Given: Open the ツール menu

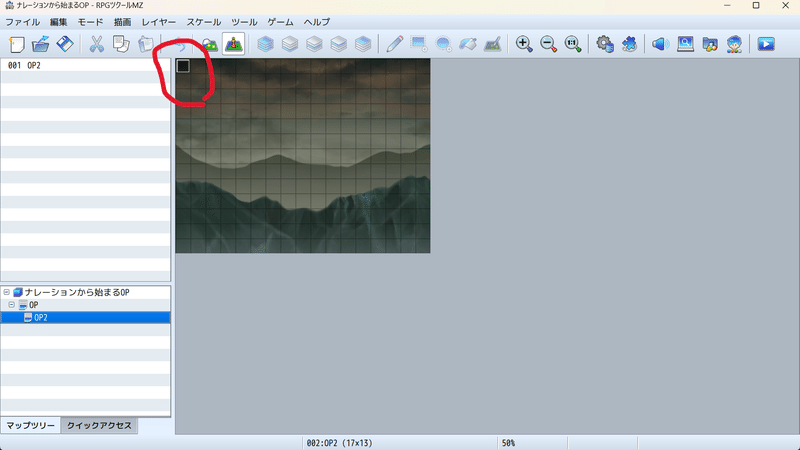Looking at the screenshot, I should (244, 22).
